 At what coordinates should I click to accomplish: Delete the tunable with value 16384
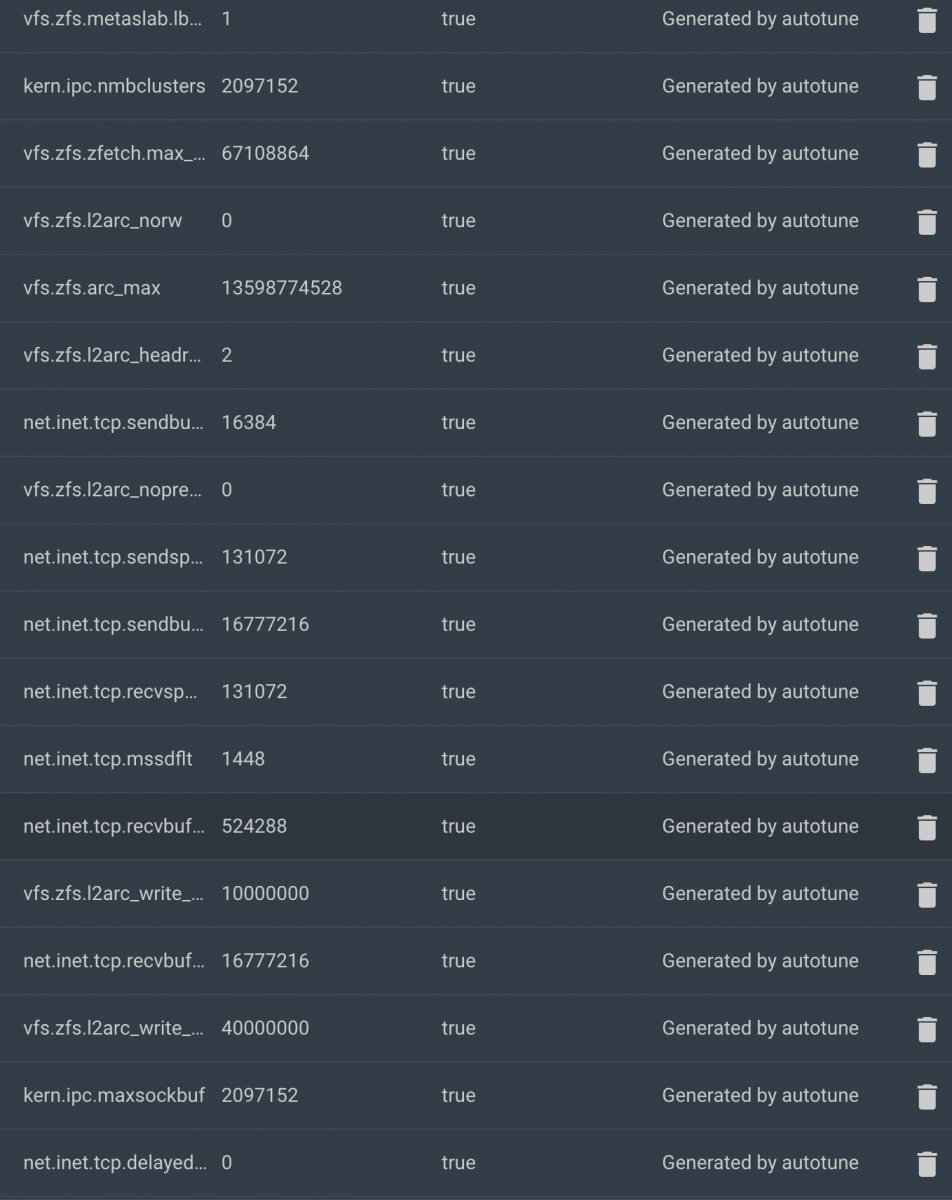(927, 424)
